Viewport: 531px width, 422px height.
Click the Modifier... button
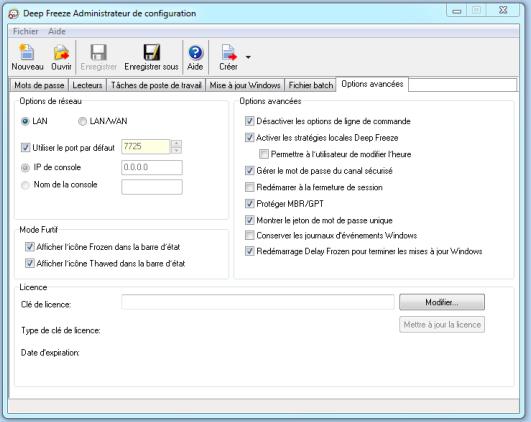[442, 302]
